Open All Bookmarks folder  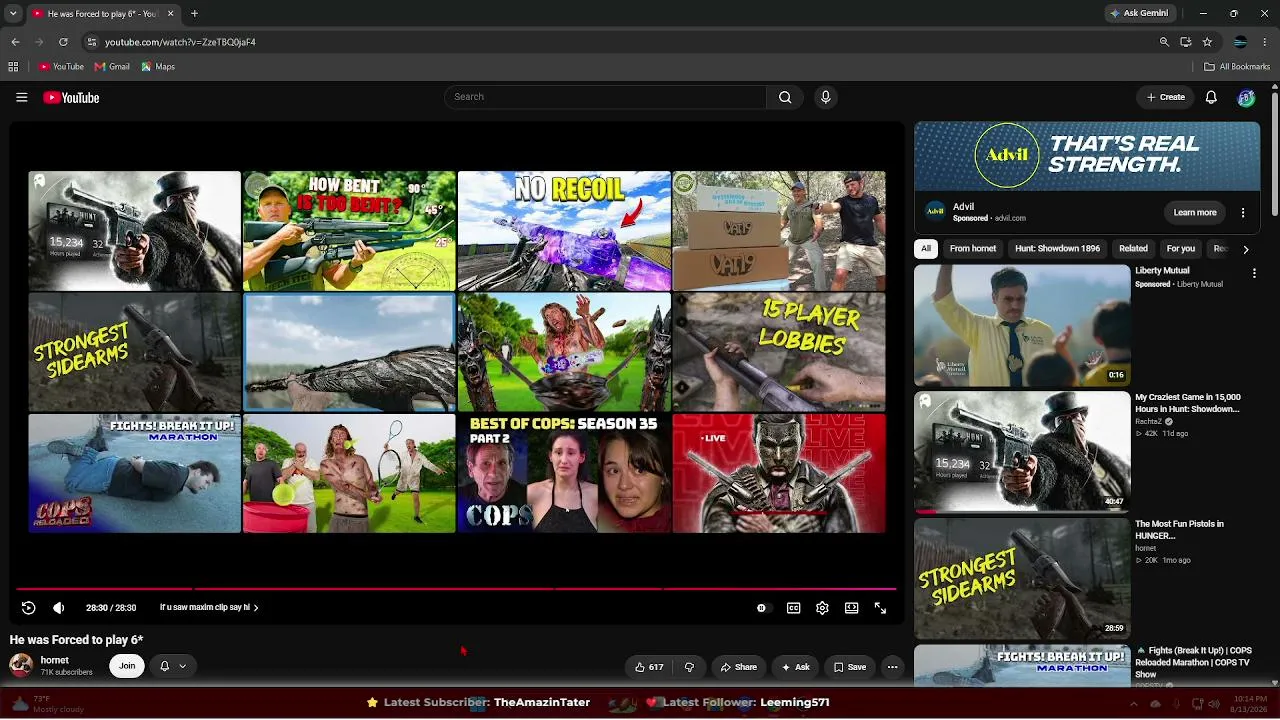coord(1237,67)
